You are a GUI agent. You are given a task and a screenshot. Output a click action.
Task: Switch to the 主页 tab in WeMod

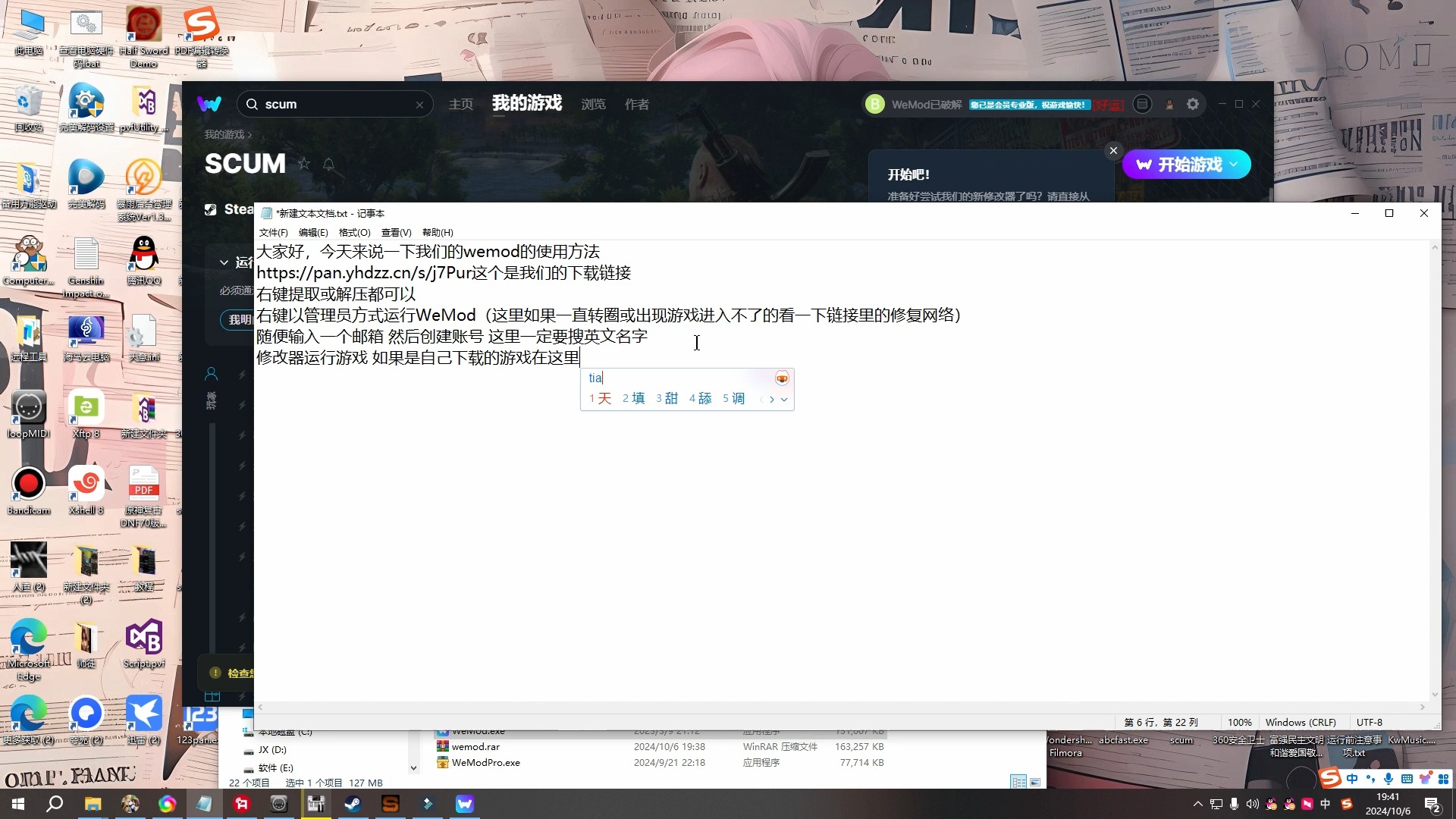point(460,104)
